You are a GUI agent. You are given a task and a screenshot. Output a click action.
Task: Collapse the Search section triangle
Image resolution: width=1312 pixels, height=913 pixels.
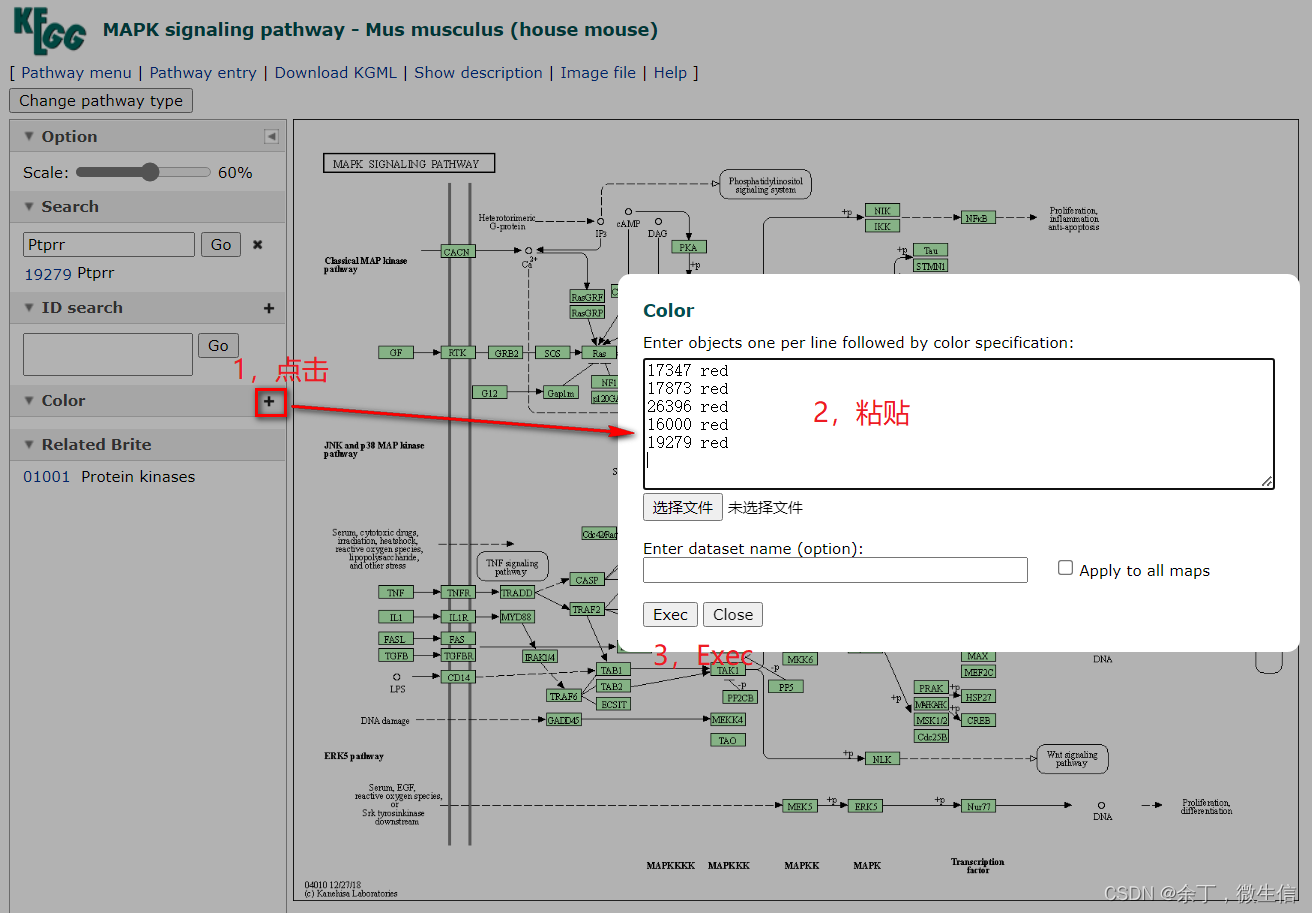point(29,207)
